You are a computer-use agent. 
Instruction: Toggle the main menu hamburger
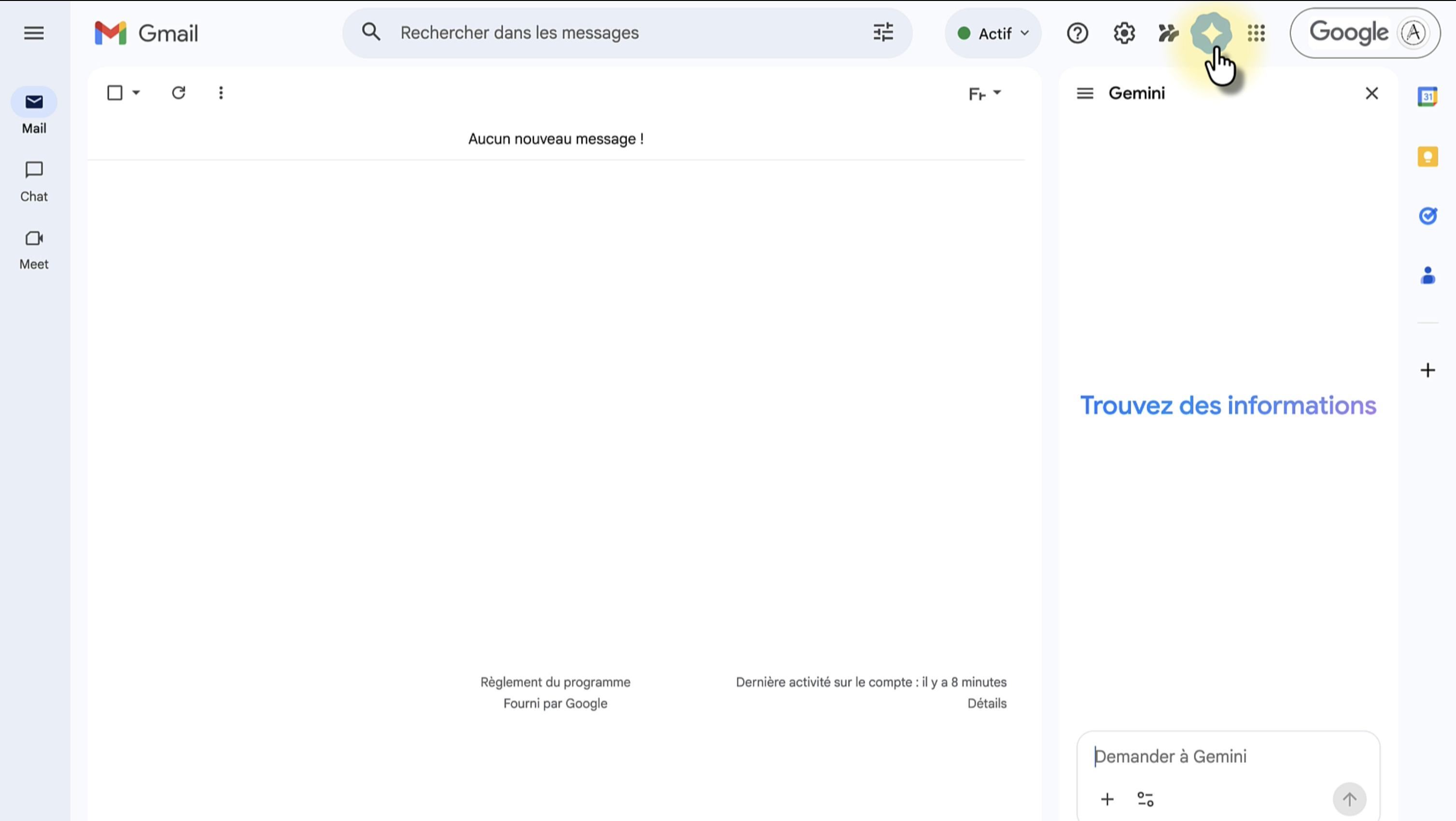coord(34,33)
